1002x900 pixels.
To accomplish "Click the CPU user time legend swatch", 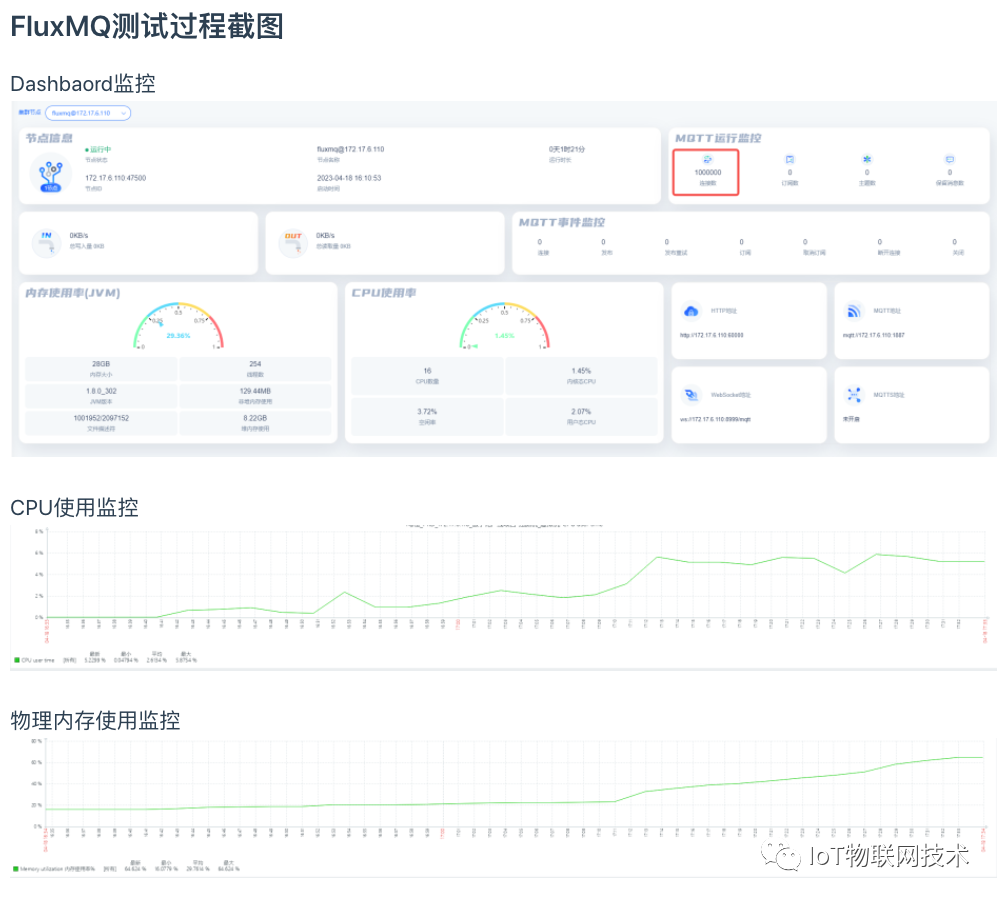I will (x=17, y=660).
